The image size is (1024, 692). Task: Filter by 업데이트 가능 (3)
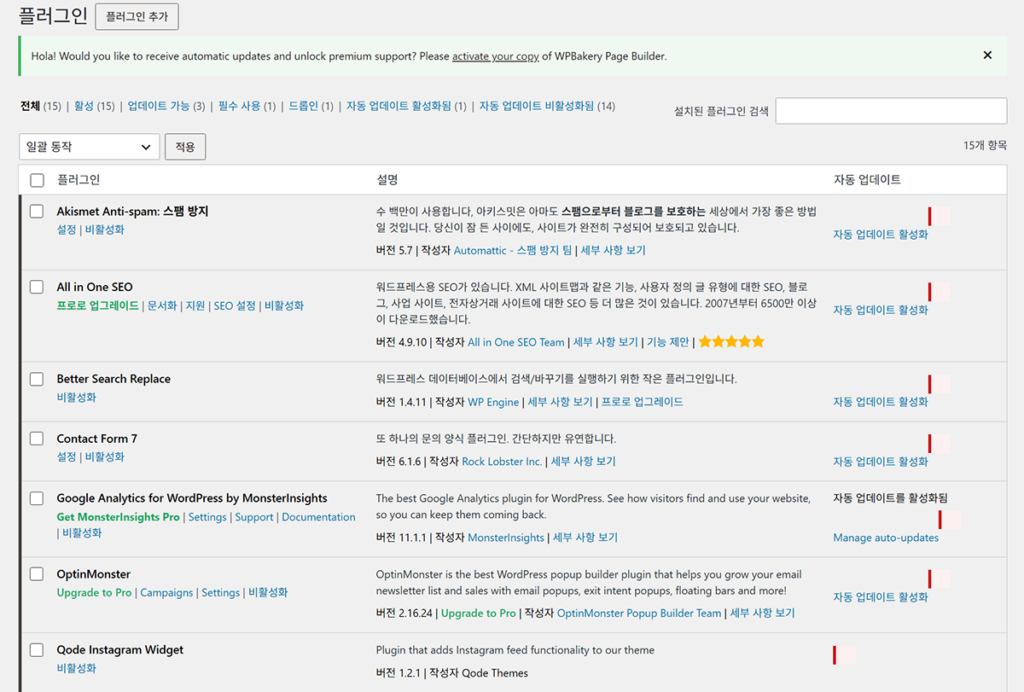[166, 106]
